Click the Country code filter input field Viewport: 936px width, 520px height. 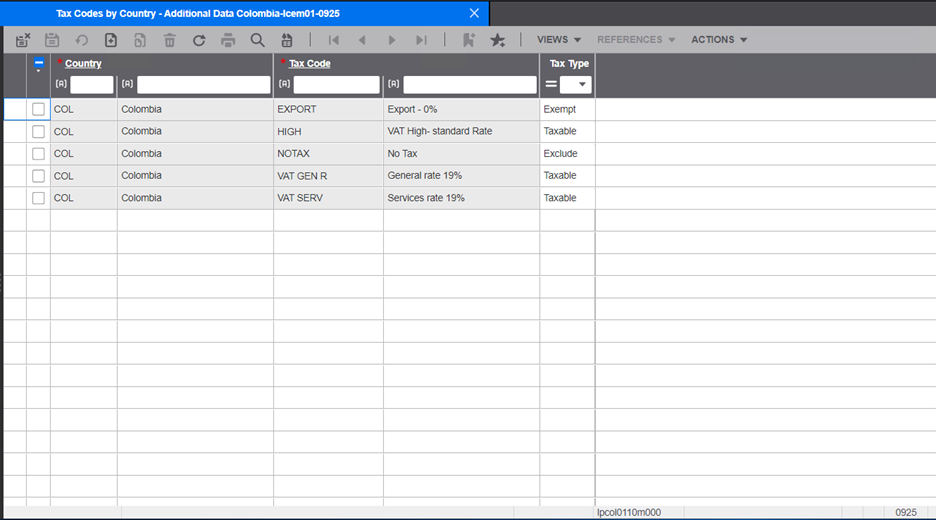[91, 85]
